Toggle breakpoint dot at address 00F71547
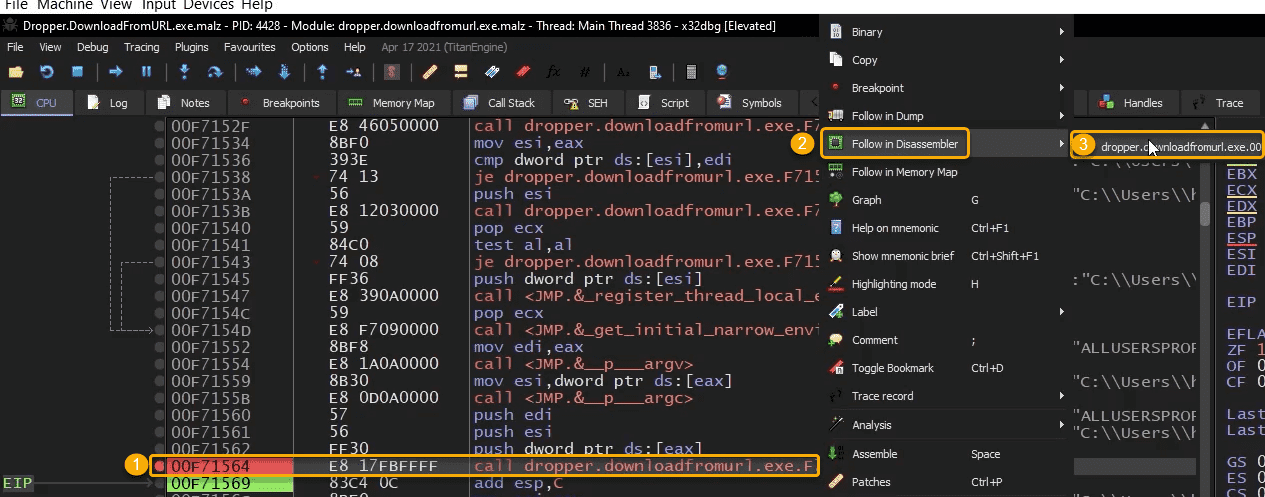Screen dimensions: 1265x497 point(158,296)
